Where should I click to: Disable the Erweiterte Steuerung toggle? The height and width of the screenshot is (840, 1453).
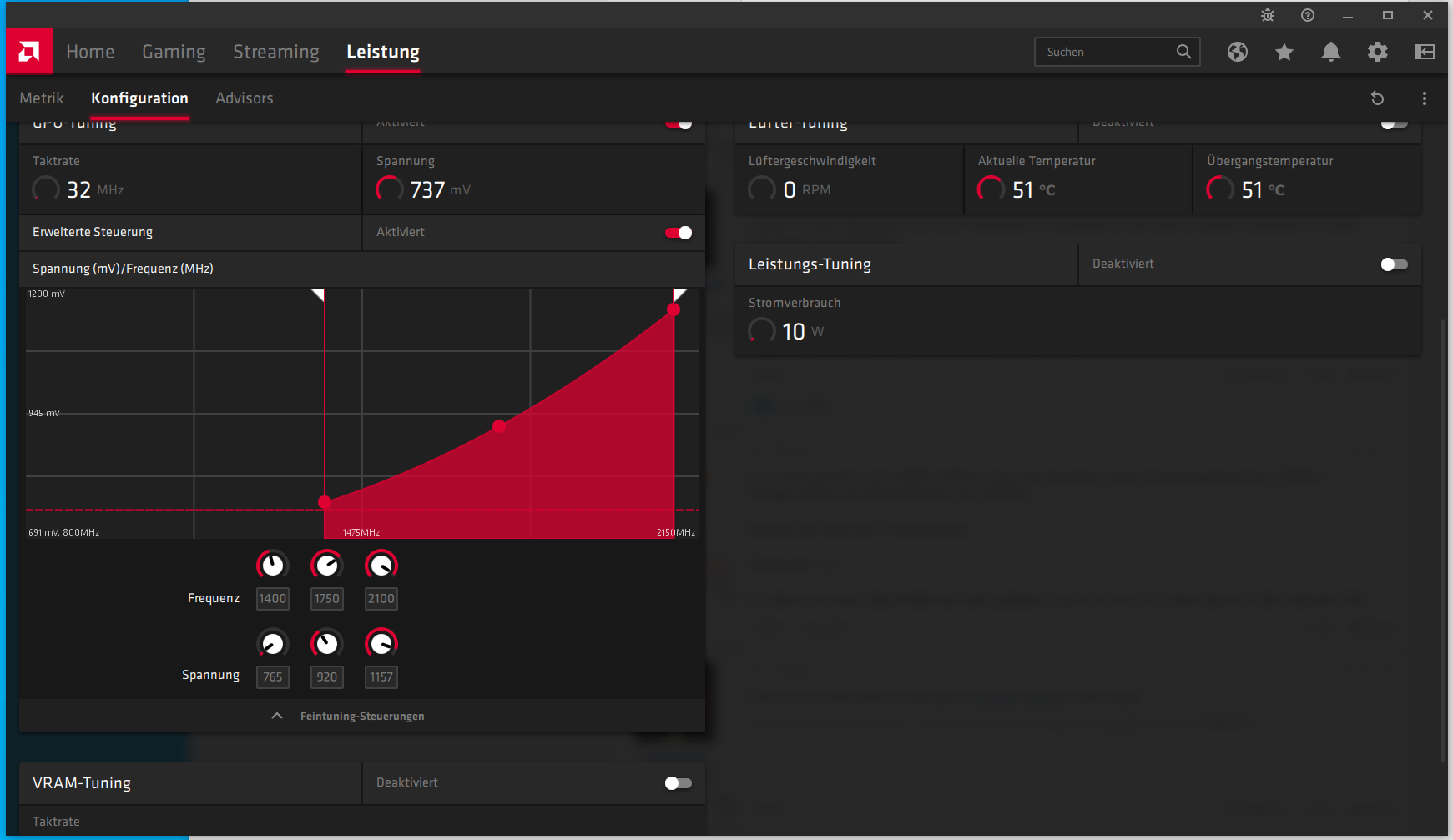[x=679, y=233]
